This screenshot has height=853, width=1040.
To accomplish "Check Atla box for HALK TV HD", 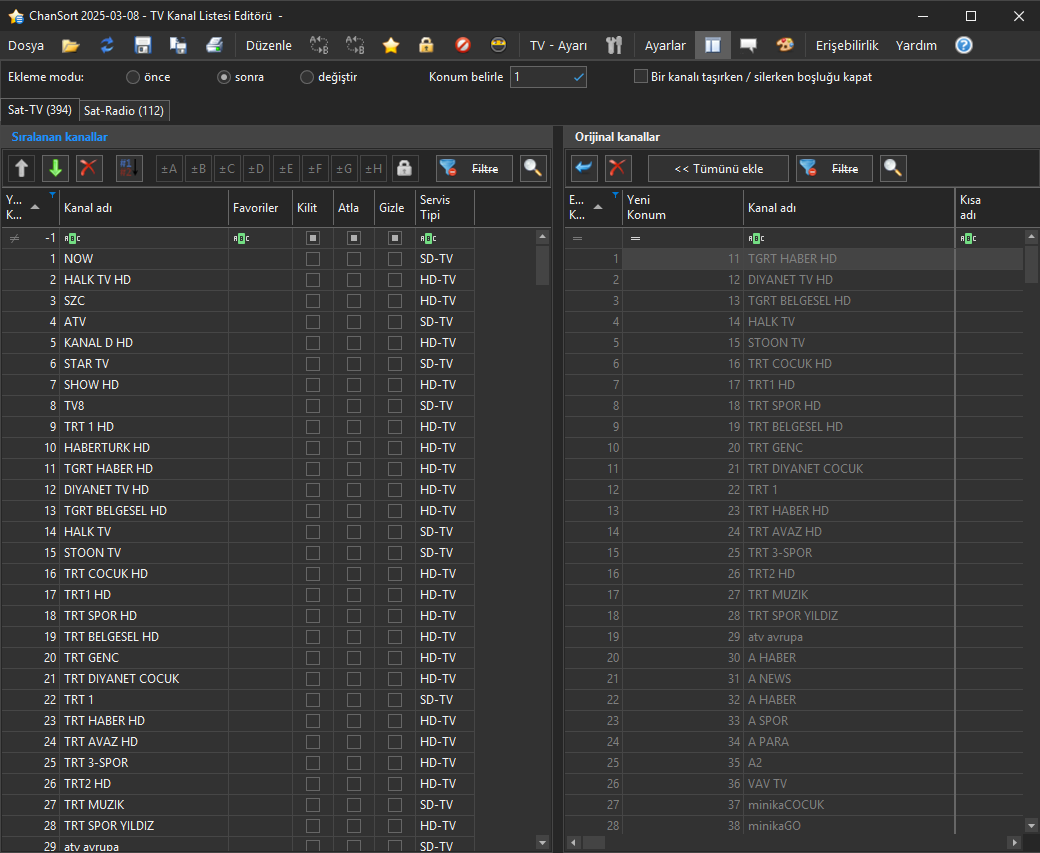I will point(354,280).
